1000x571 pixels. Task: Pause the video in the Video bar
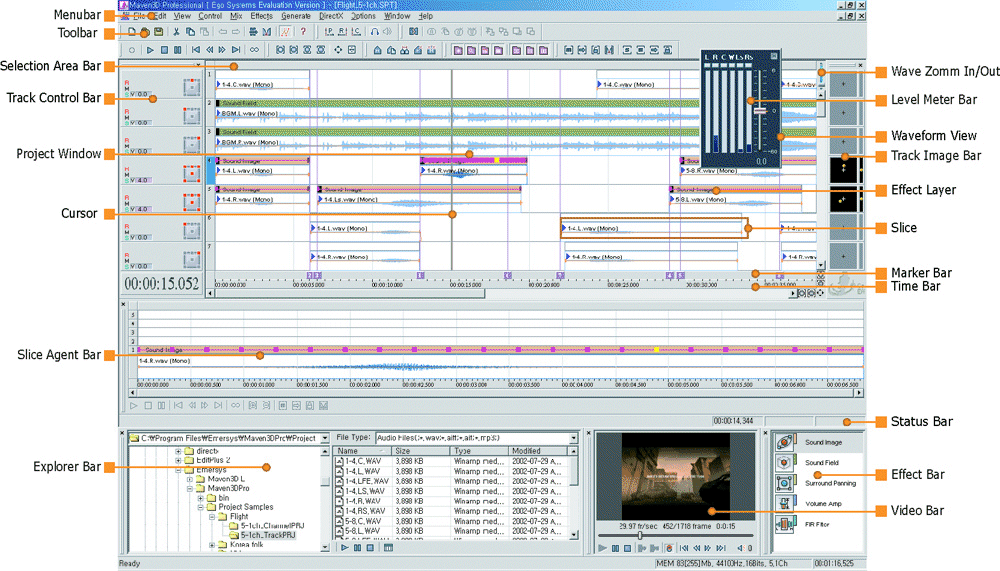[615, 548]
